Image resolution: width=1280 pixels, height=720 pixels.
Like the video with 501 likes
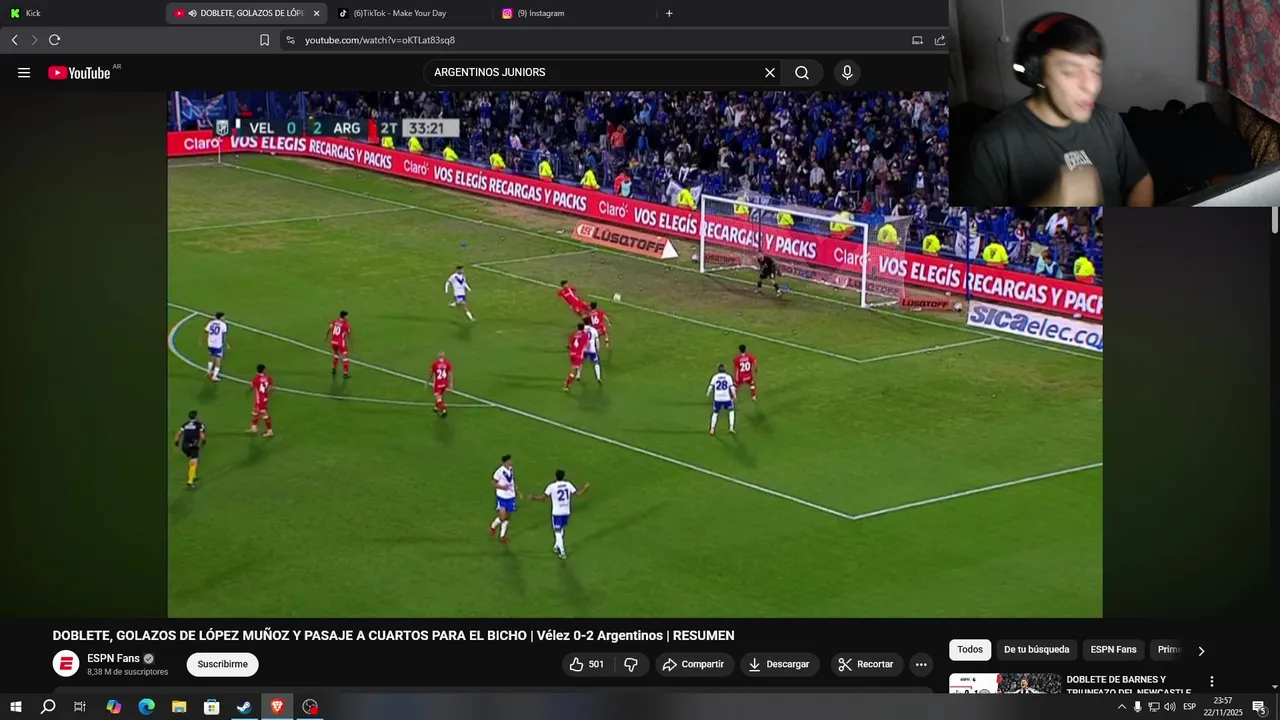(587, 664)
